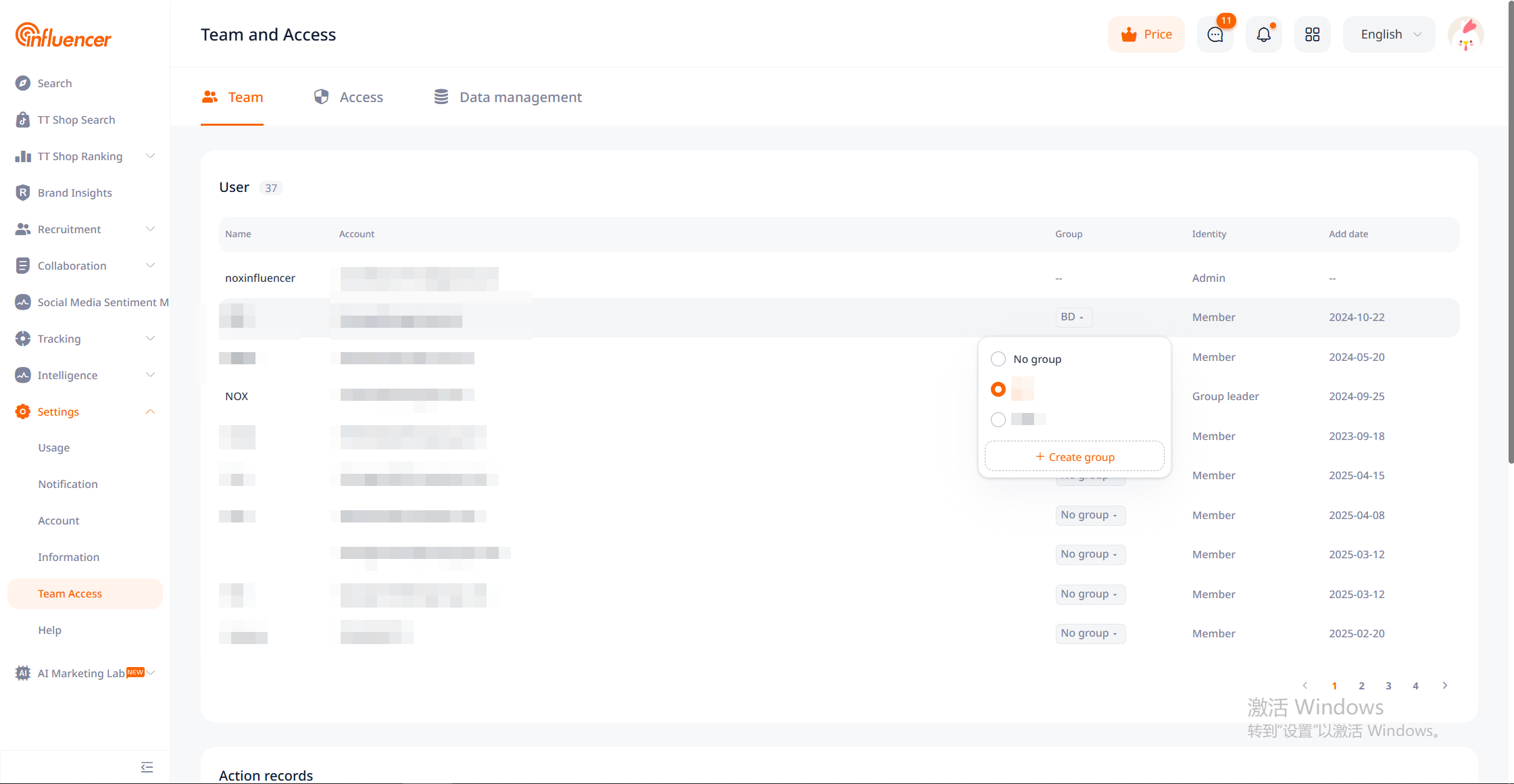This screenshot has height=784, width=1514.
Task: Click the Create group button
Action: (x=1075, y=457)
